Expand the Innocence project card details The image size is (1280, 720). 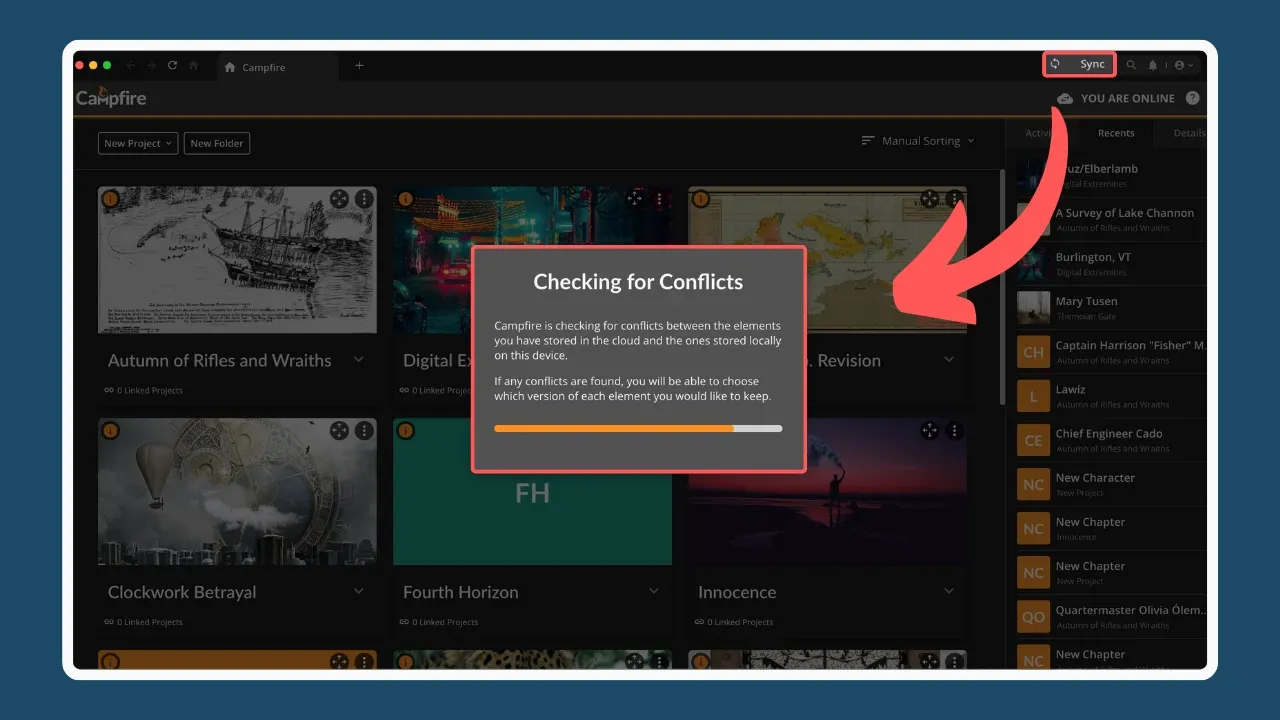(x=949, y=592)
